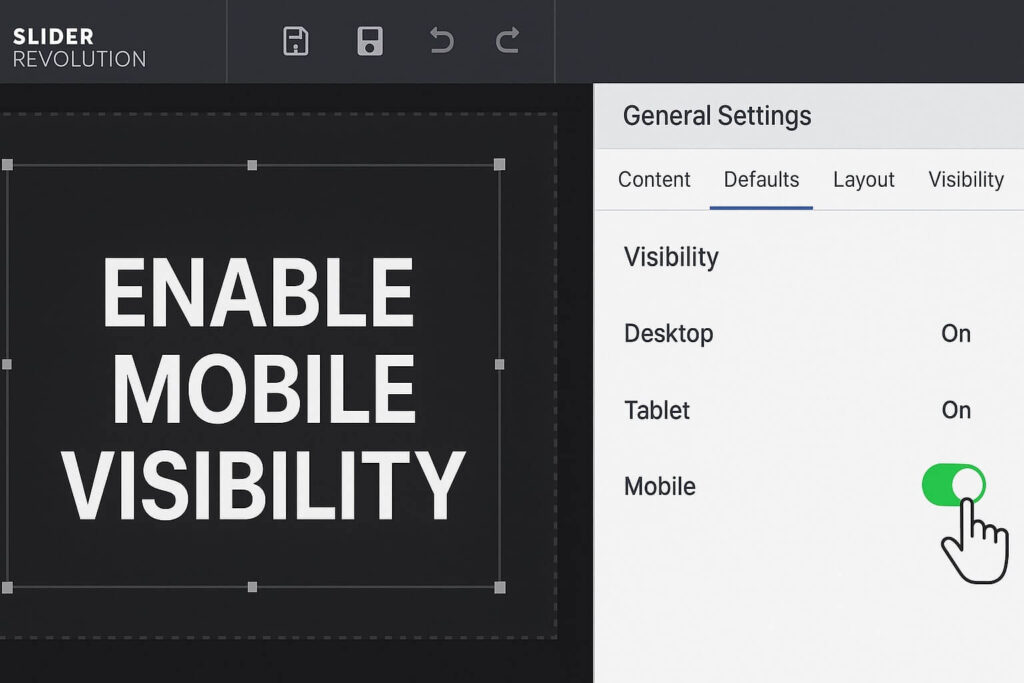The height and width of the screenshot is (683, 1024).
Task: Click the Visibility section heading
Action: coord(671,257)
